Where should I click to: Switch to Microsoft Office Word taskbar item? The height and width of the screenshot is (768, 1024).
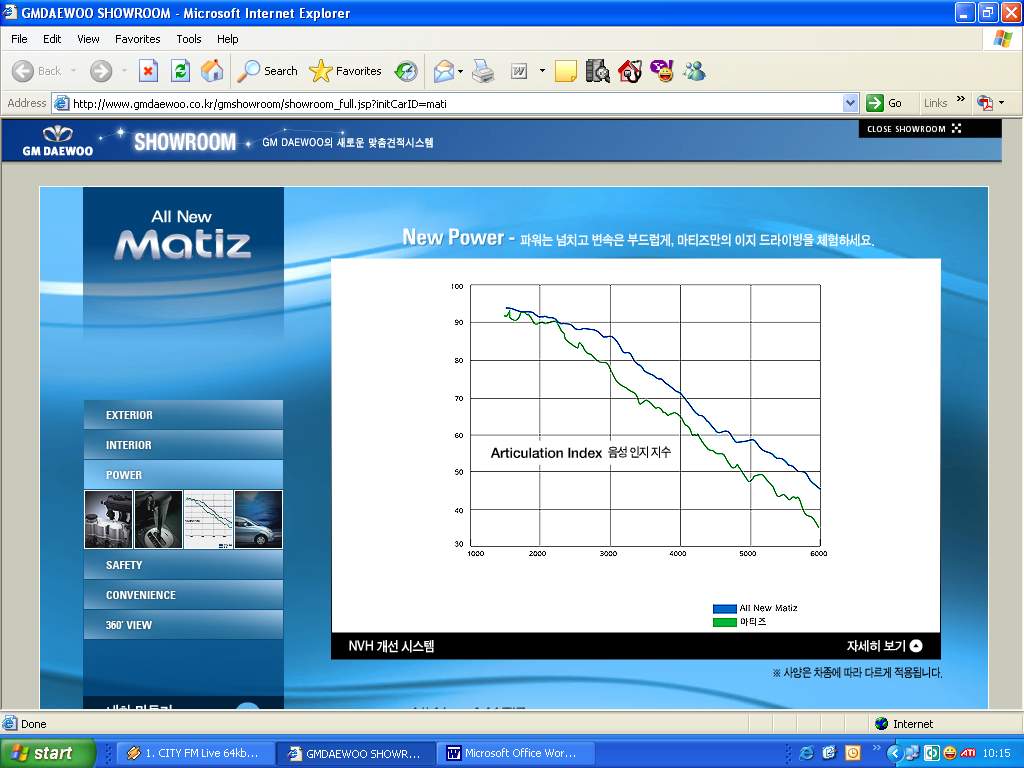point(516,753)
